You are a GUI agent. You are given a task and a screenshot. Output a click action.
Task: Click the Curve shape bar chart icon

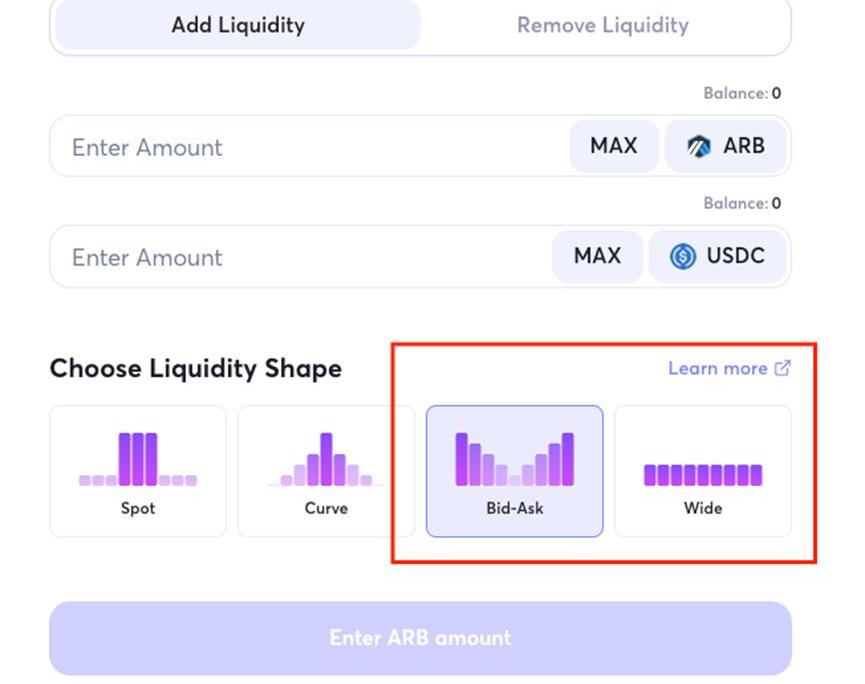(326, 459)
